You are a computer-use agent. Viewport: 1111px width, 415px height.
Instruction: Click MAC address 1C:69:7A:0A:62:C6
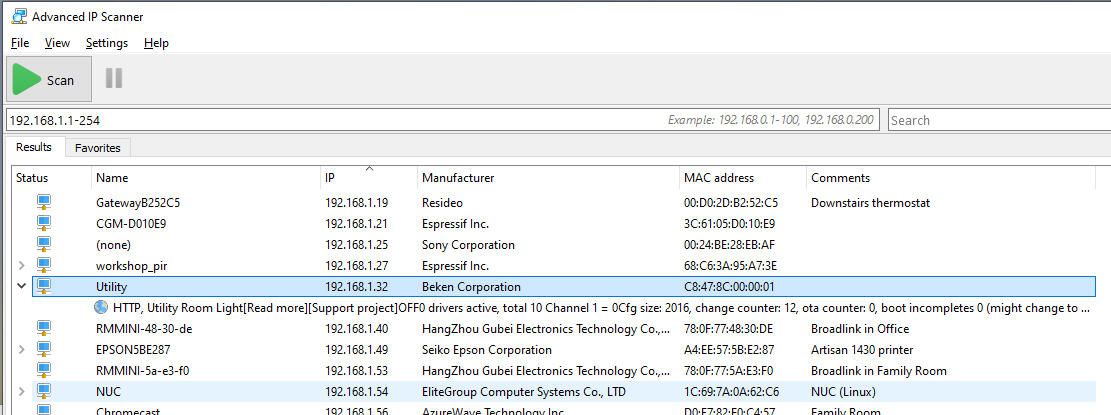pos(731,392)
